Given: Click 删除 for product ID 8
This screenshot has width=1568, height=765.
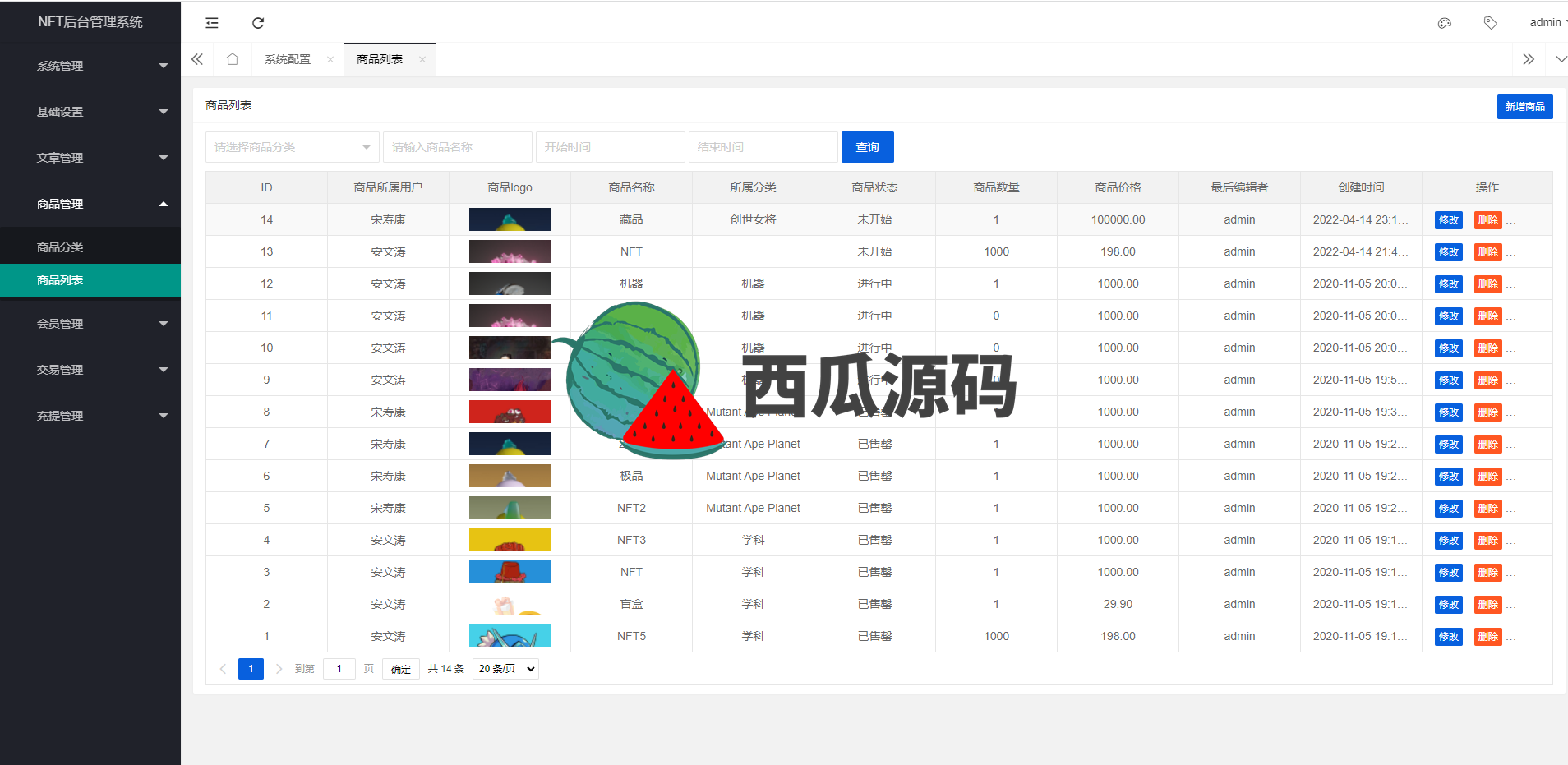Looking at the screenshot, I should click(x=1488, y=412).
